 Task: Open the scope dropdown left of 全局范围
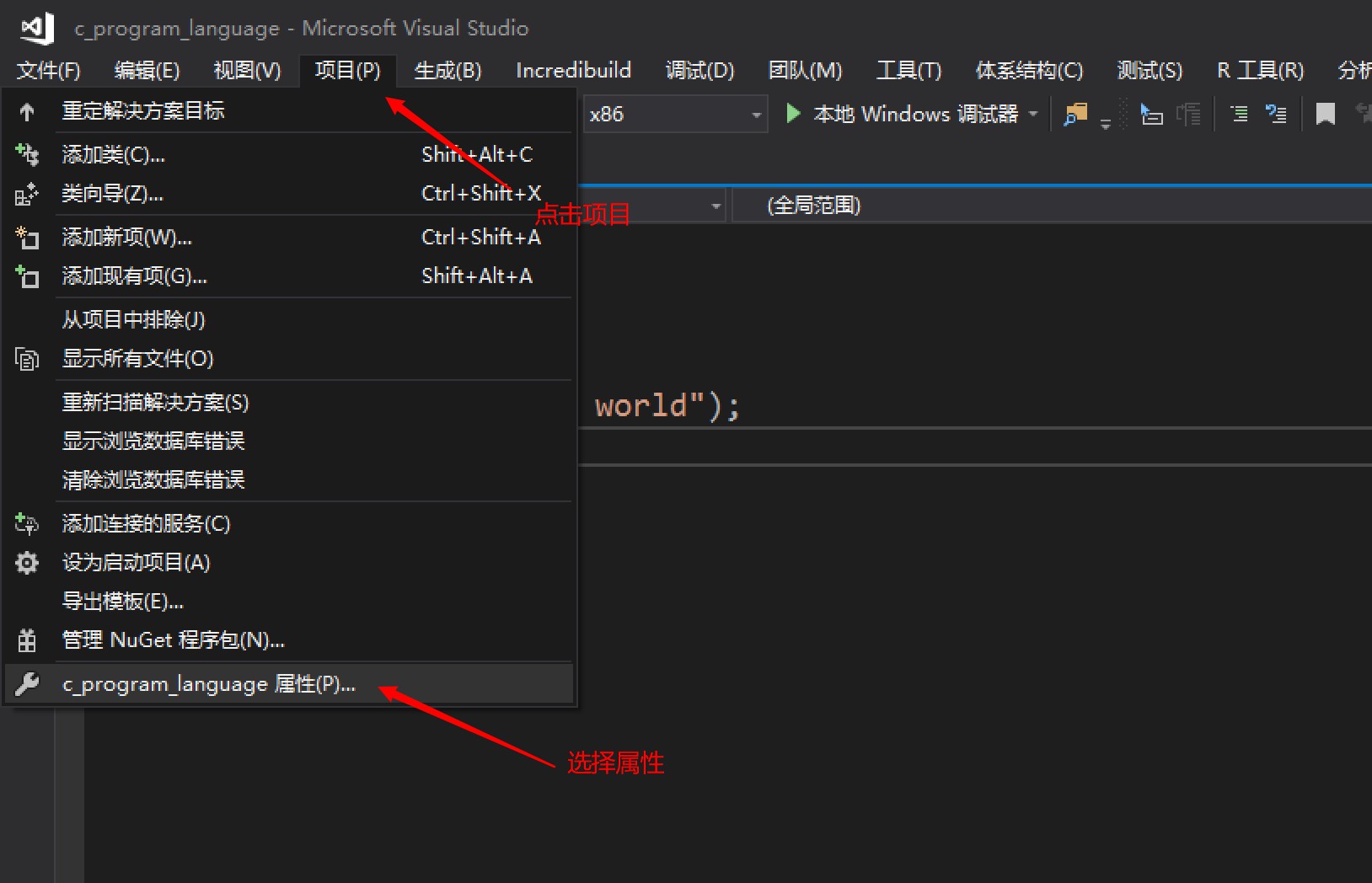click(715, 206)
